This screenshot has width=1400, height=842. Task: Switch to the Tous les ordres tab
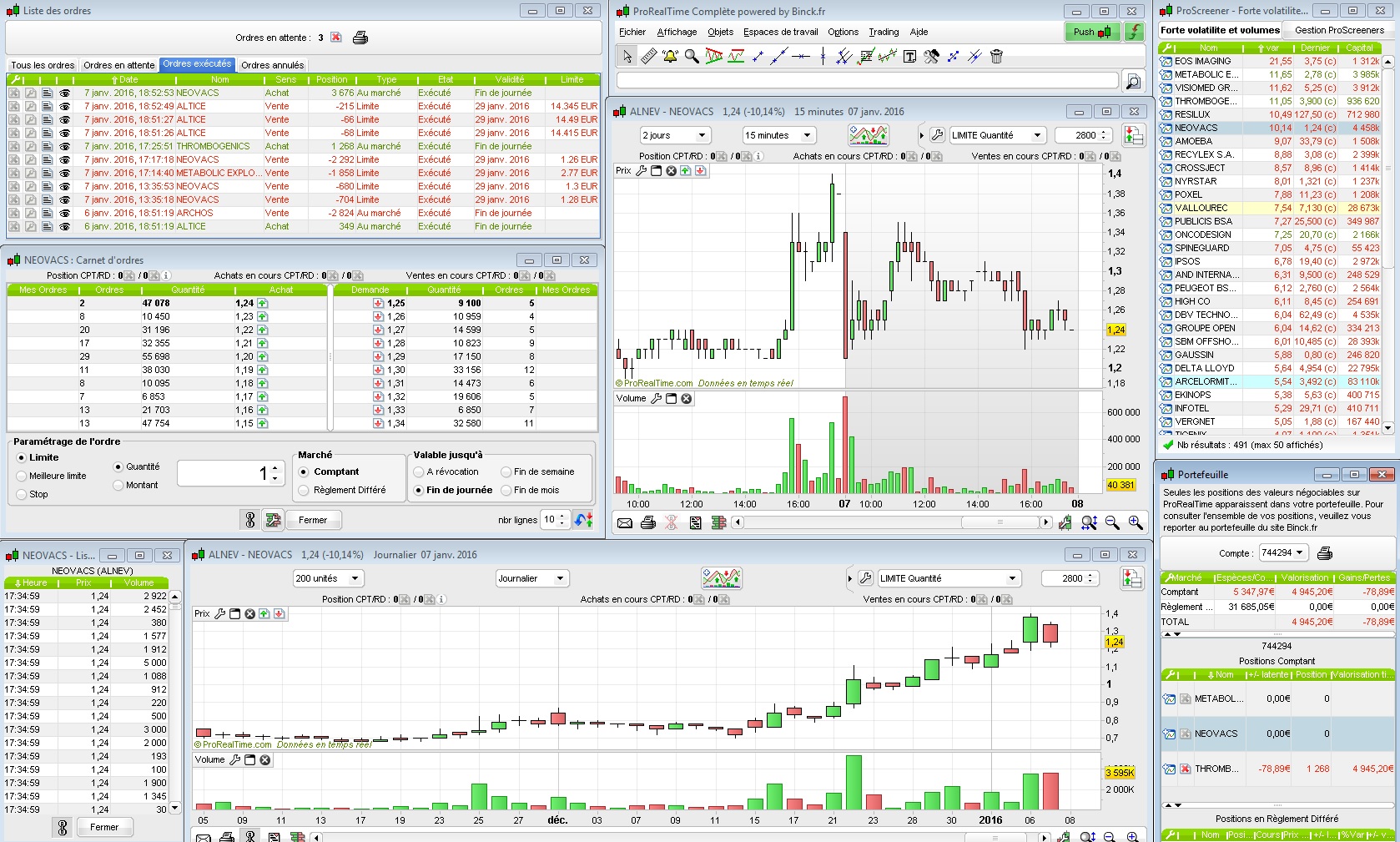[x=43, y=65]
